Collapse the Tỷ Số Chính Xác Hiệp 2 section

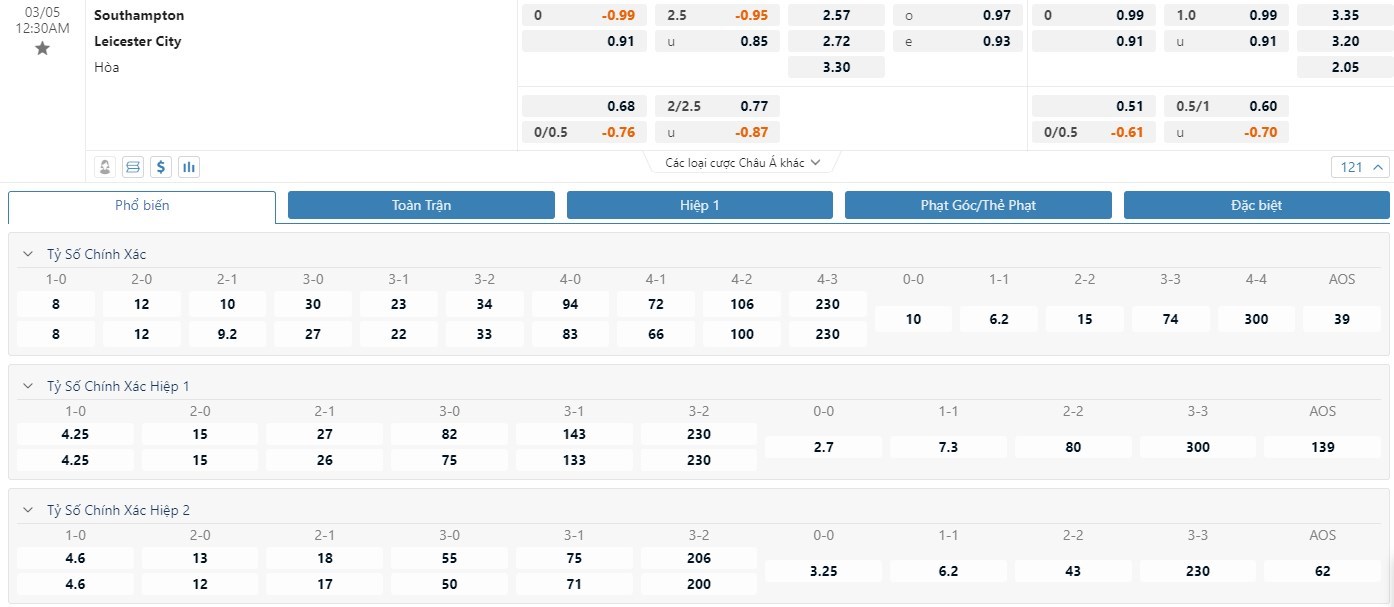pyautogui.click(x=28, y=510)
